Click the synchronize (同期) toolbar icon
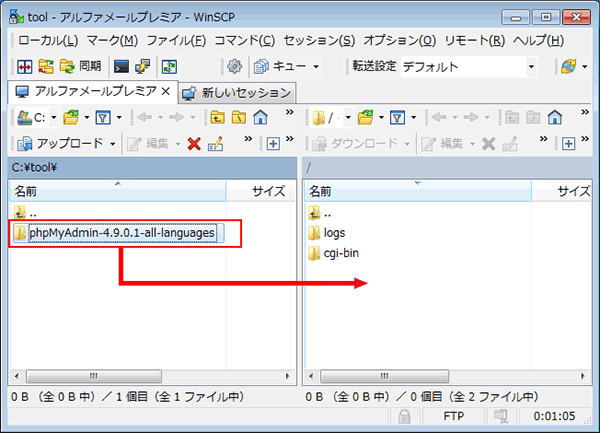 (79, 67)
